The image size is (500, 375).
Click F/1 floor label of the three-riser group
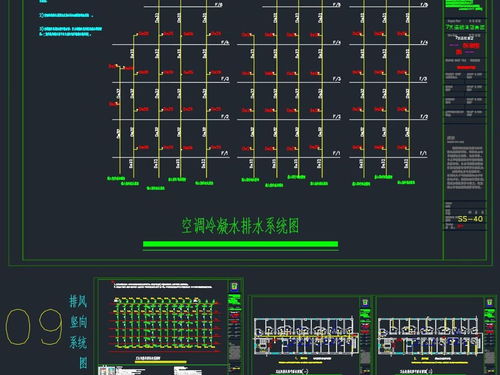pyautogui.click(x=423, y=153)
